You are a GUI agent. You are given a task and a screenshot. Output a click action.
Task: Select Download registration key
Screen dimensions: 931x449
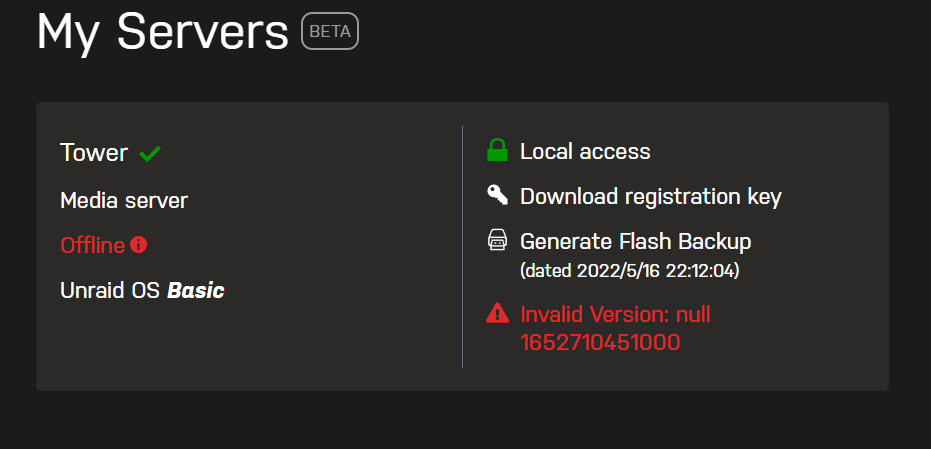[x=651, y=197]
